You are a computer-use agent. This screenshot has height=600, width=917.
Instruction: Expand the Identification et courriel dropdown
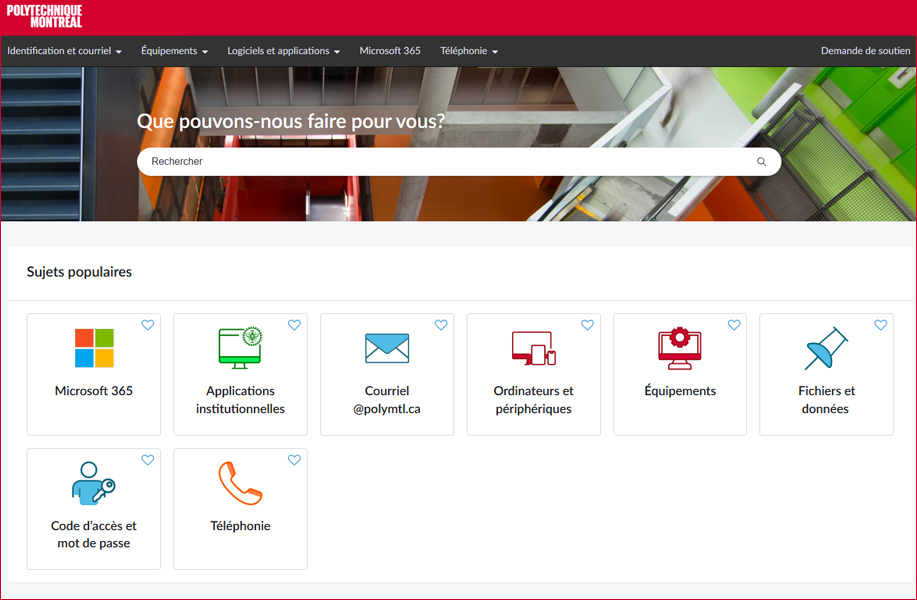(64, 51)
